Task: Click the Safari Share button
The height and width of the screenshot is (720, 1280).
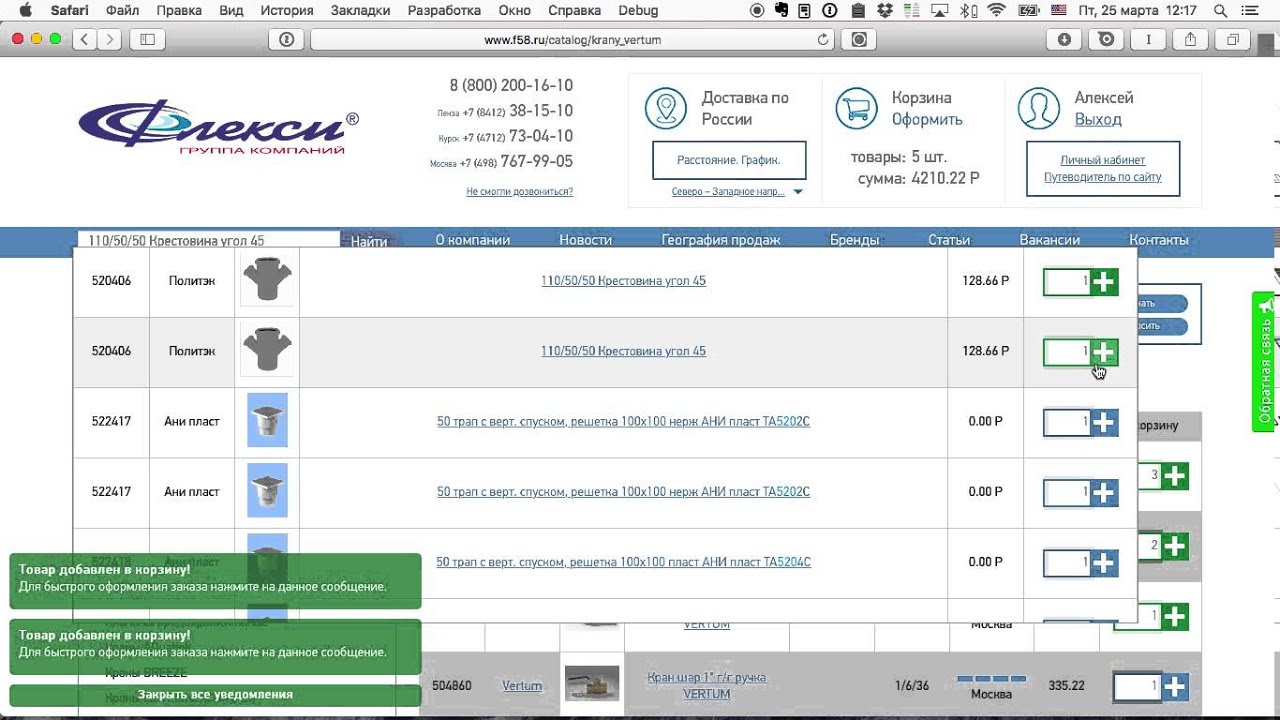Action: [x=1190, y=39]
